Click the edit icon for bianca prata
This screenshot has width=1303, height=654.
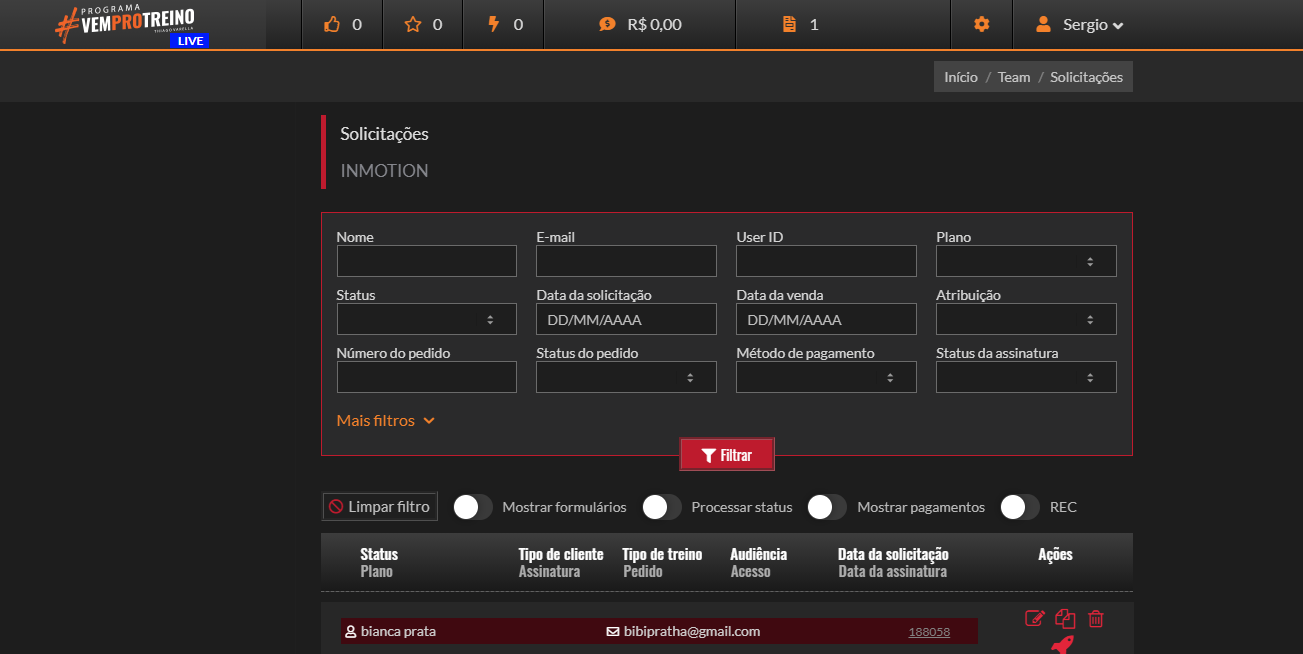(1035, 619)
